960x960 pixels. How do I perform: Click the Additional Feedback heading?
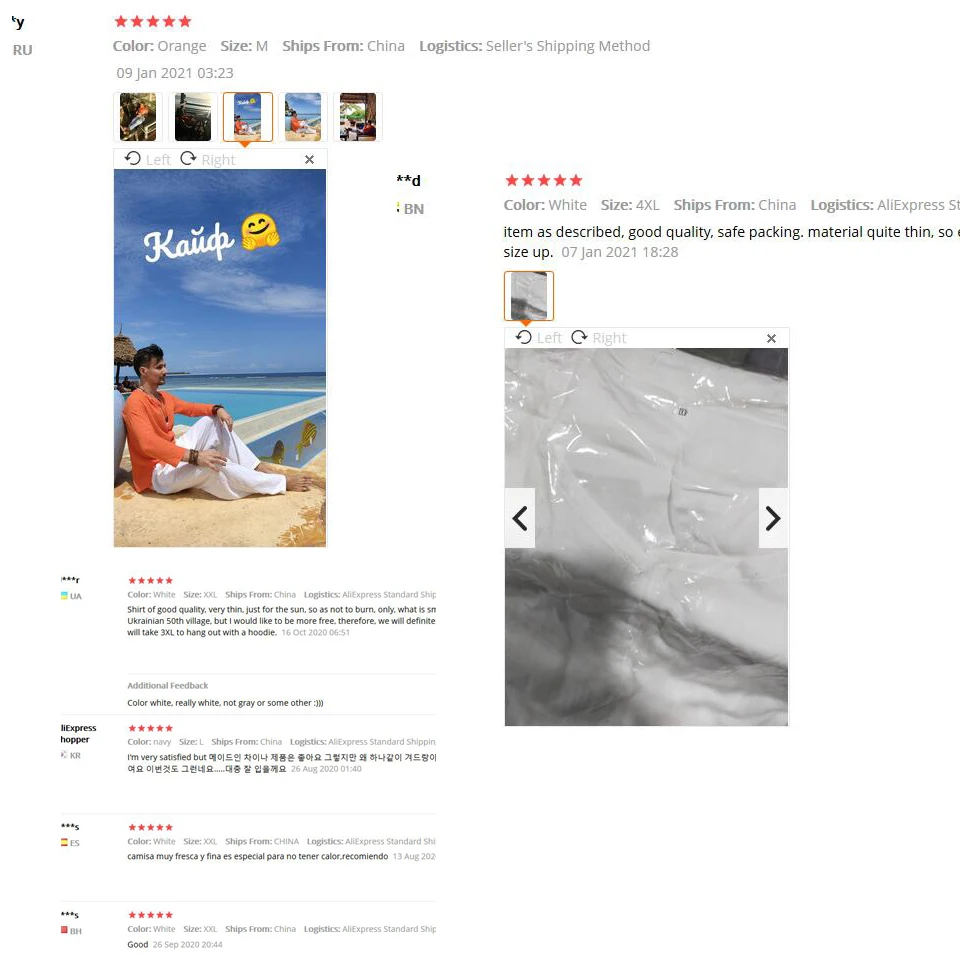[x=168, y=685]
